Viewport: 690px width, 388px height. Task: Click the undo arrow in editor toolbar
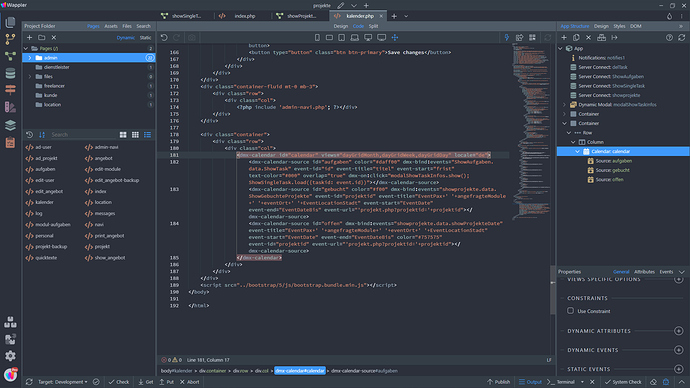click(x=164, y=38)
